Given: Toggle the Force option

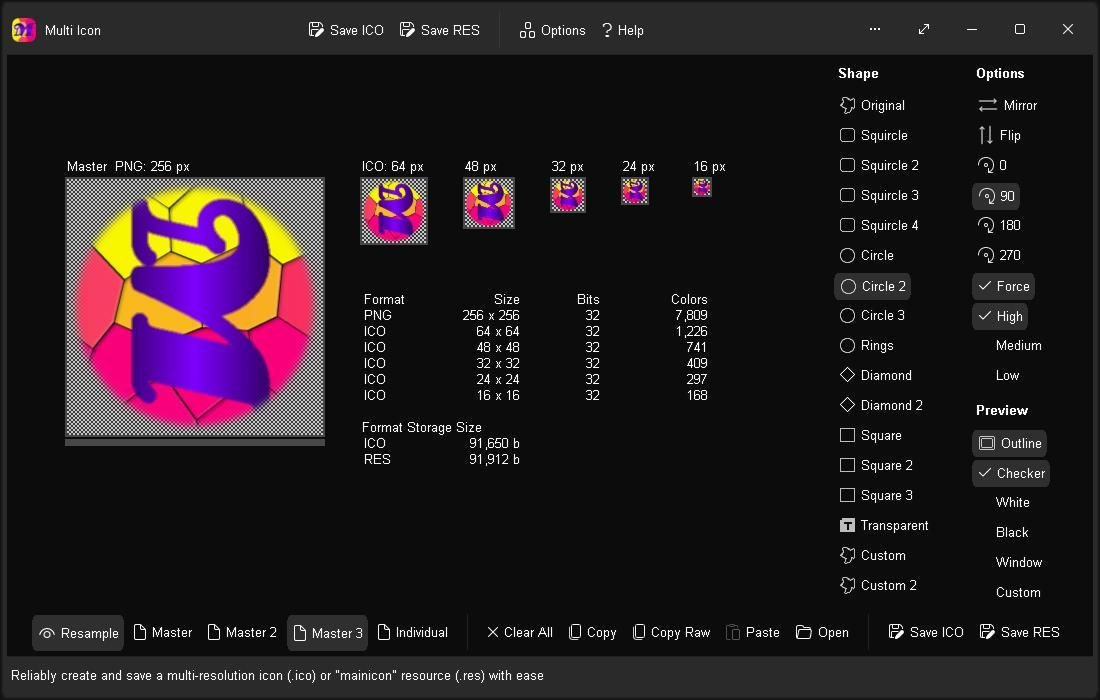Looking at the screenshot, I should 1004,286.
